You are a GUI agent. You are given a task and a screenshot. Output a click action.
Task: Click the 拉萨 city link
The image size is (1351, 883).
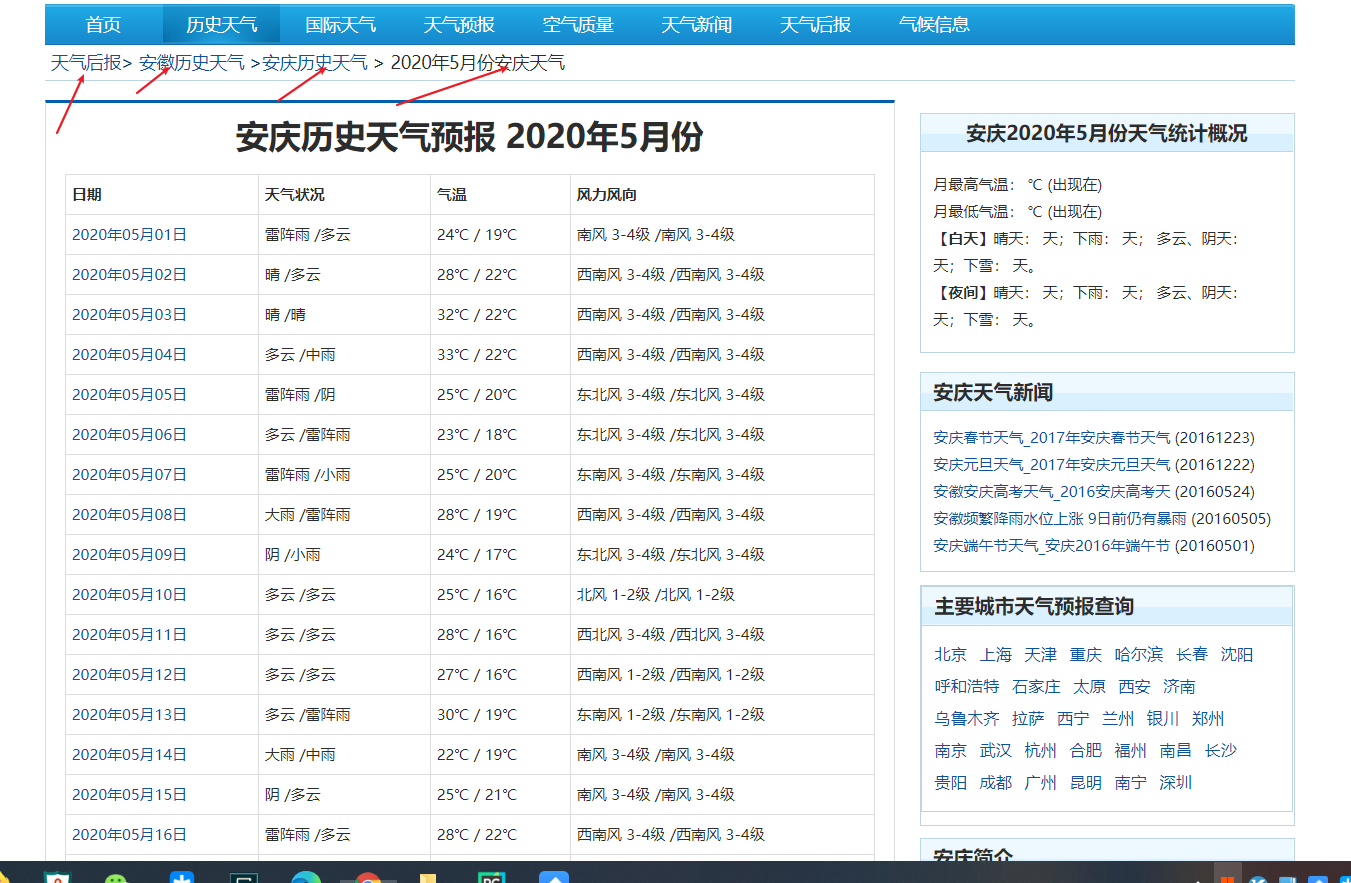coord(1028,719)
